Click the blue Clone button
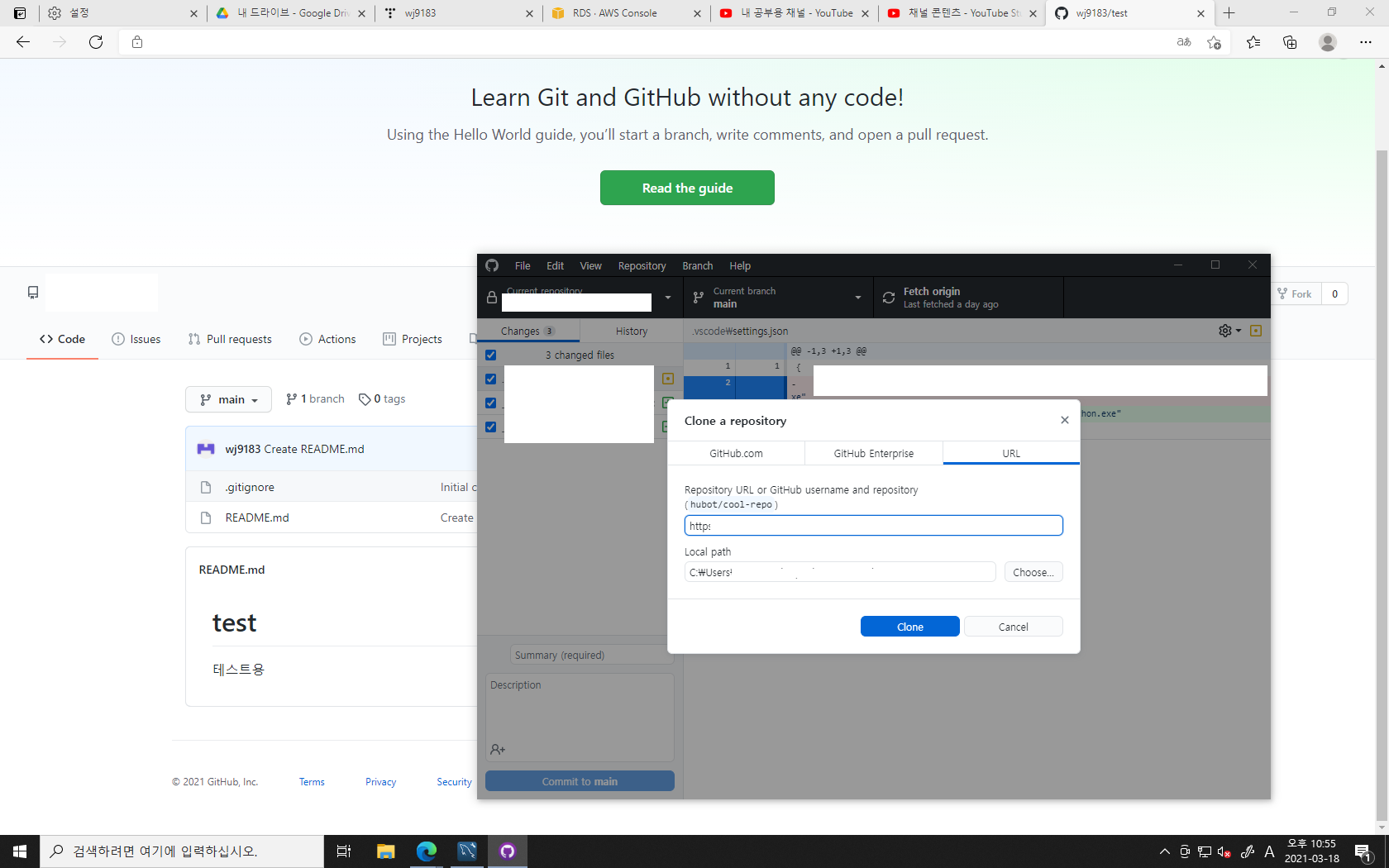1389x868 pixels. click(910, 627)
